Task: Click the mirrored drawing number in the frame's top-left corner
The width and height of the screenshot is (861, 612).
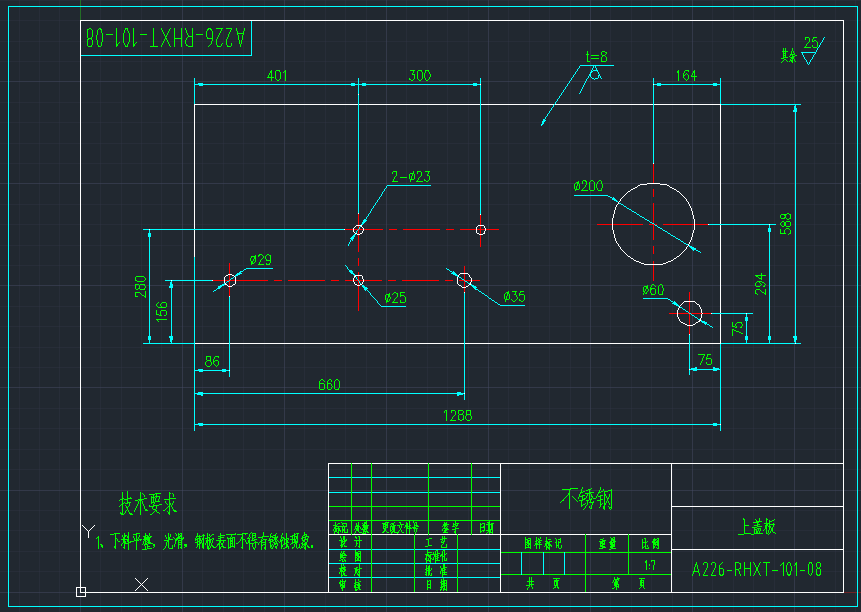Action: click(x=166, y=38)
